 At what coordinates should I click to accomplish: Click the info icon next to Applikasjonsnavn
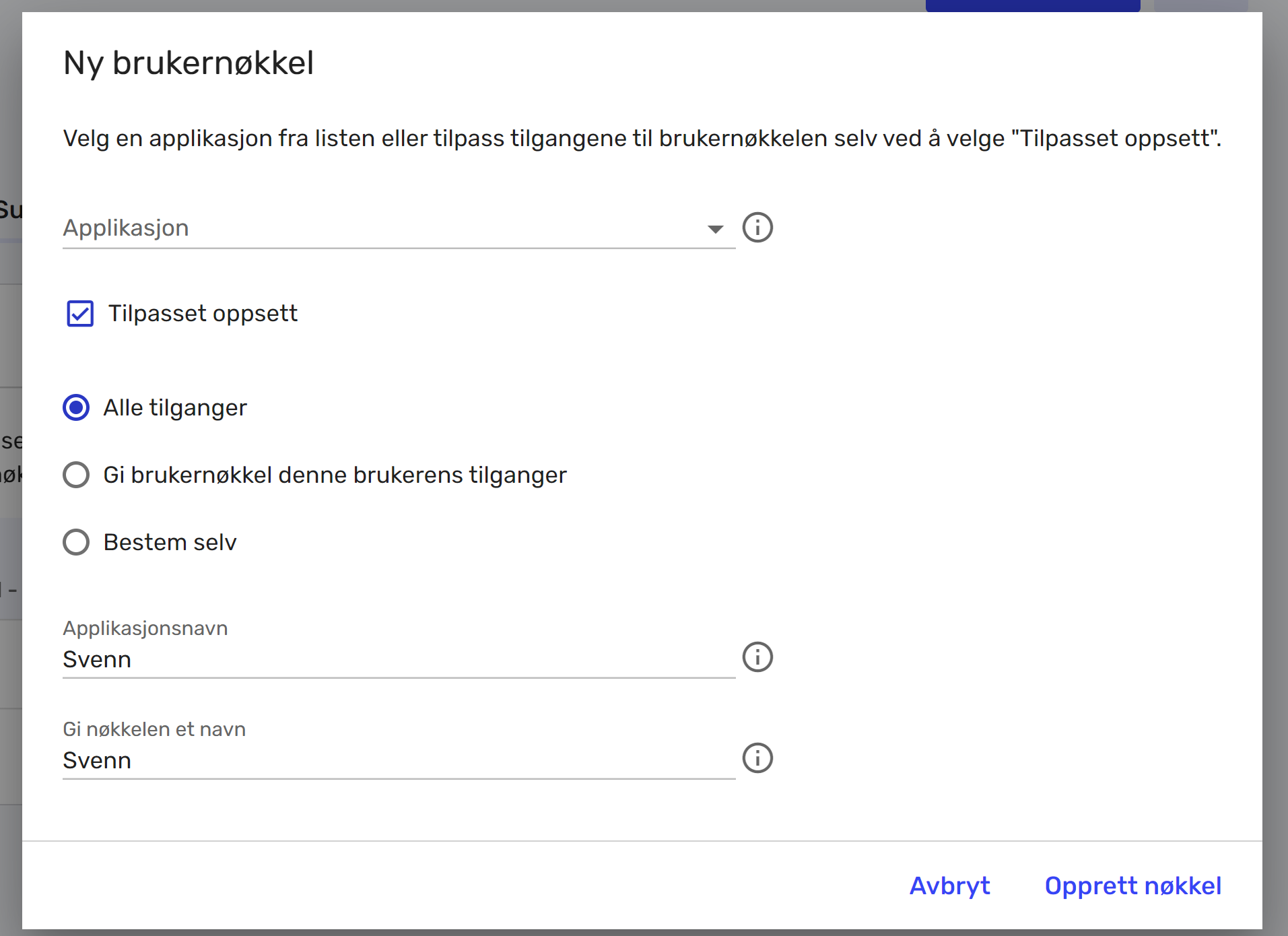tap(757, 657)
